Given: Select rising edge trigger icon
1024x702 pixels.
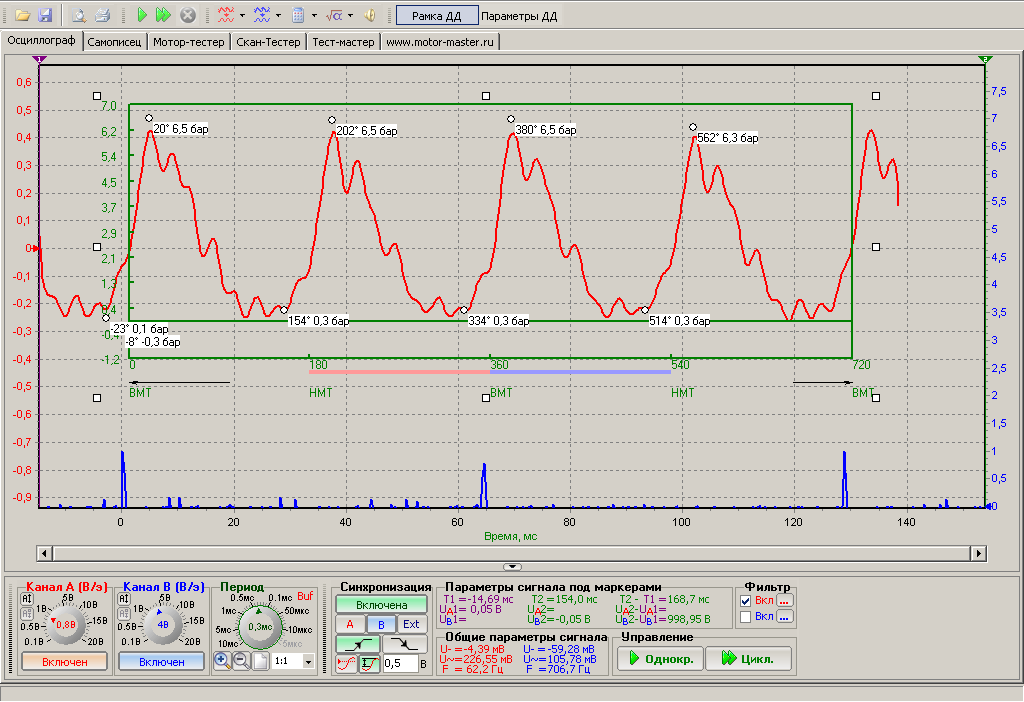Looking at the screenshot, I should [358, 644].
